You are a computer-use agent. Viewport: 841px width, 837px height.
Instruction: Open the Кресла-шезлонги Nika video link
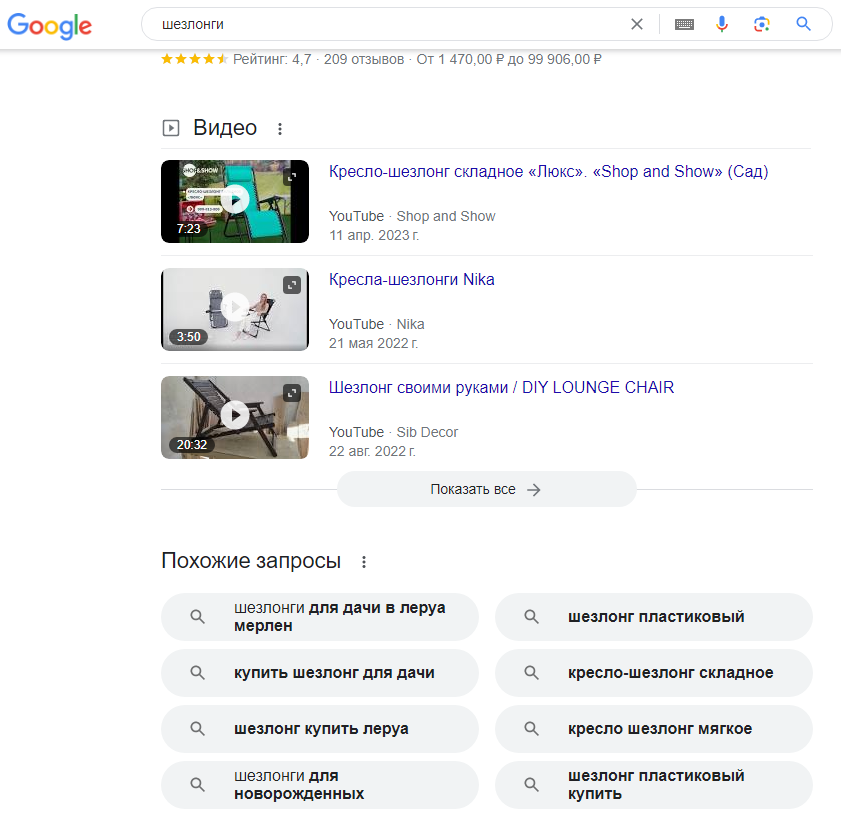412,279
